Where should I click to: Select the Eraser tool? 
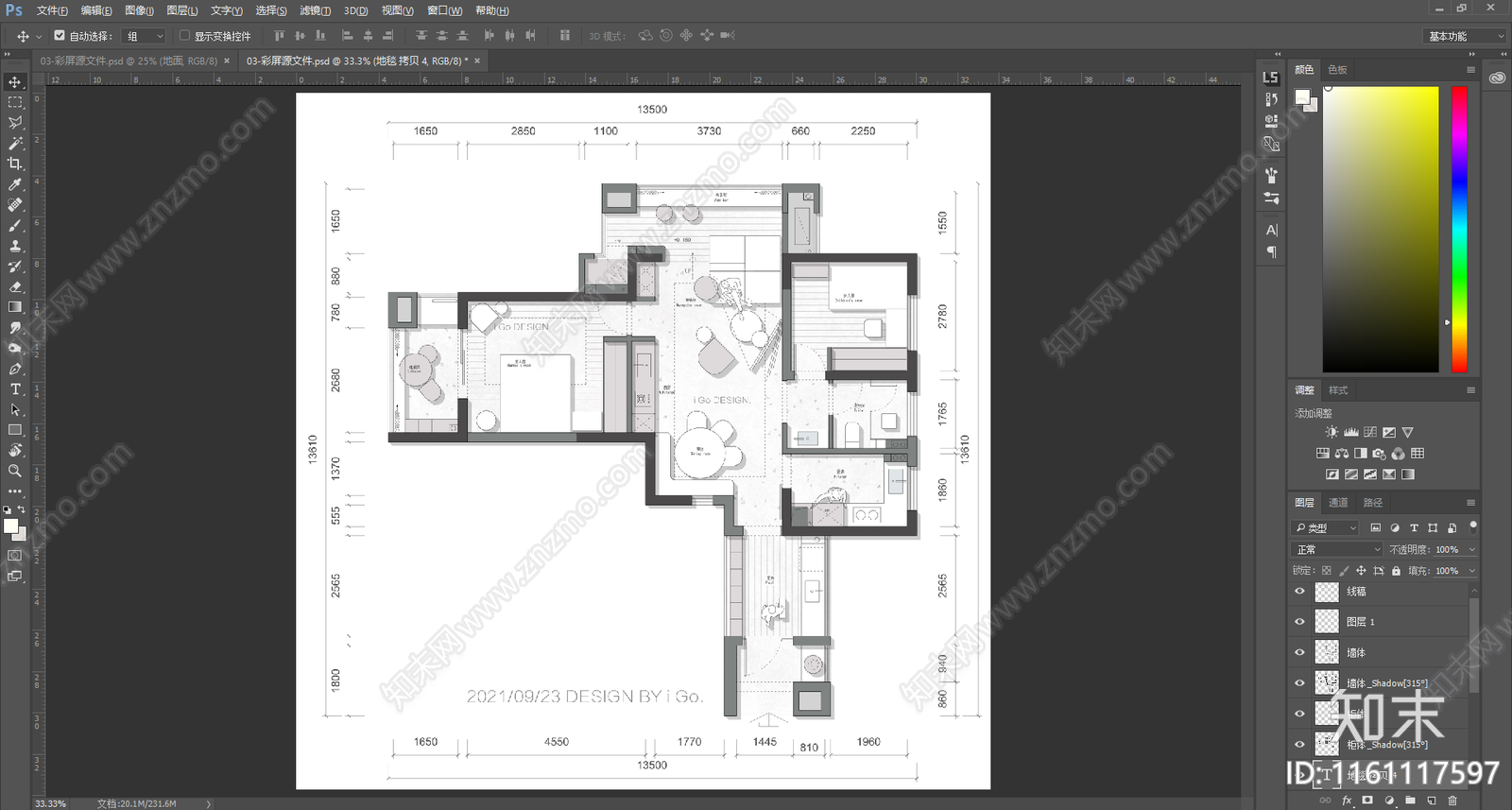(x=15, y=286)
